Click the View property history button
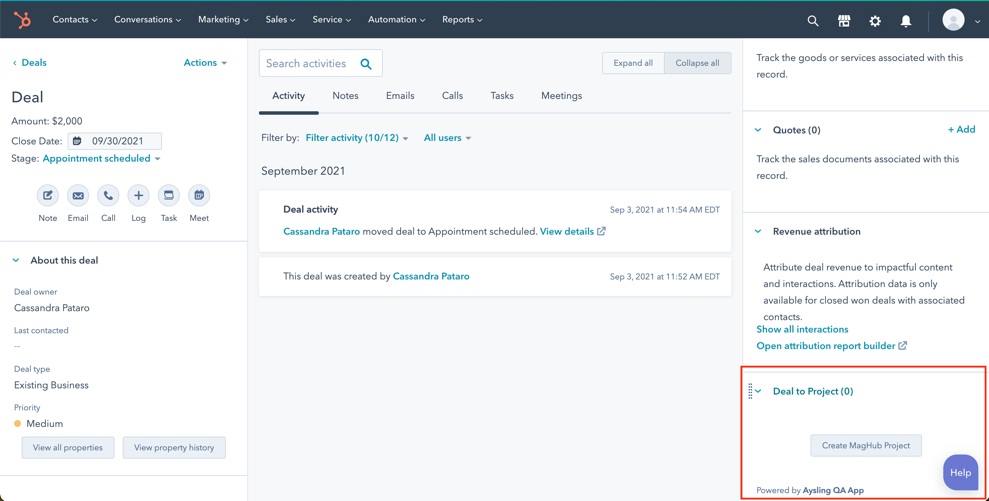This screenshot has width=989, height=501. click(x=174, y=448)
